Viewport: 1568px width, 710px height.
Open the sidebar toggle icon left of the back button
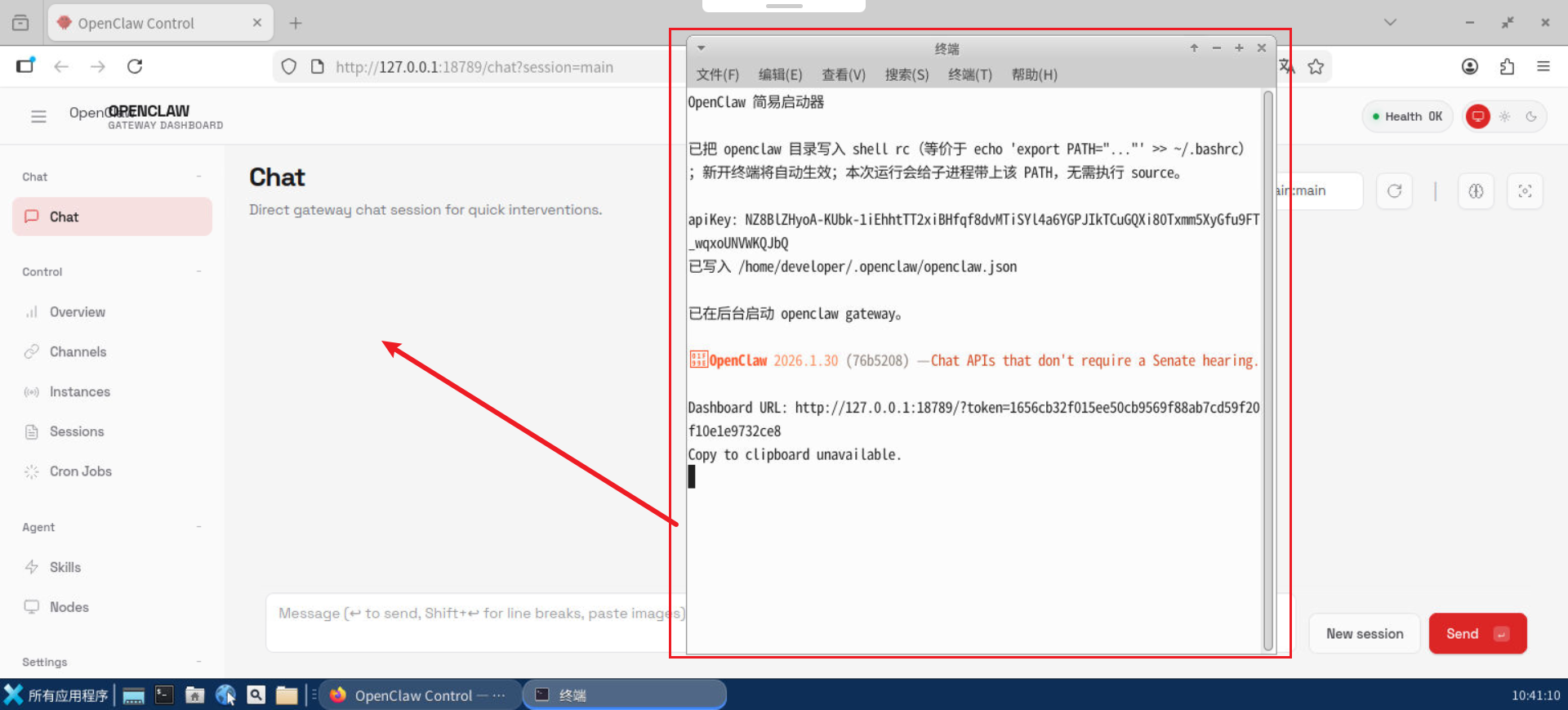pos(25,66)
